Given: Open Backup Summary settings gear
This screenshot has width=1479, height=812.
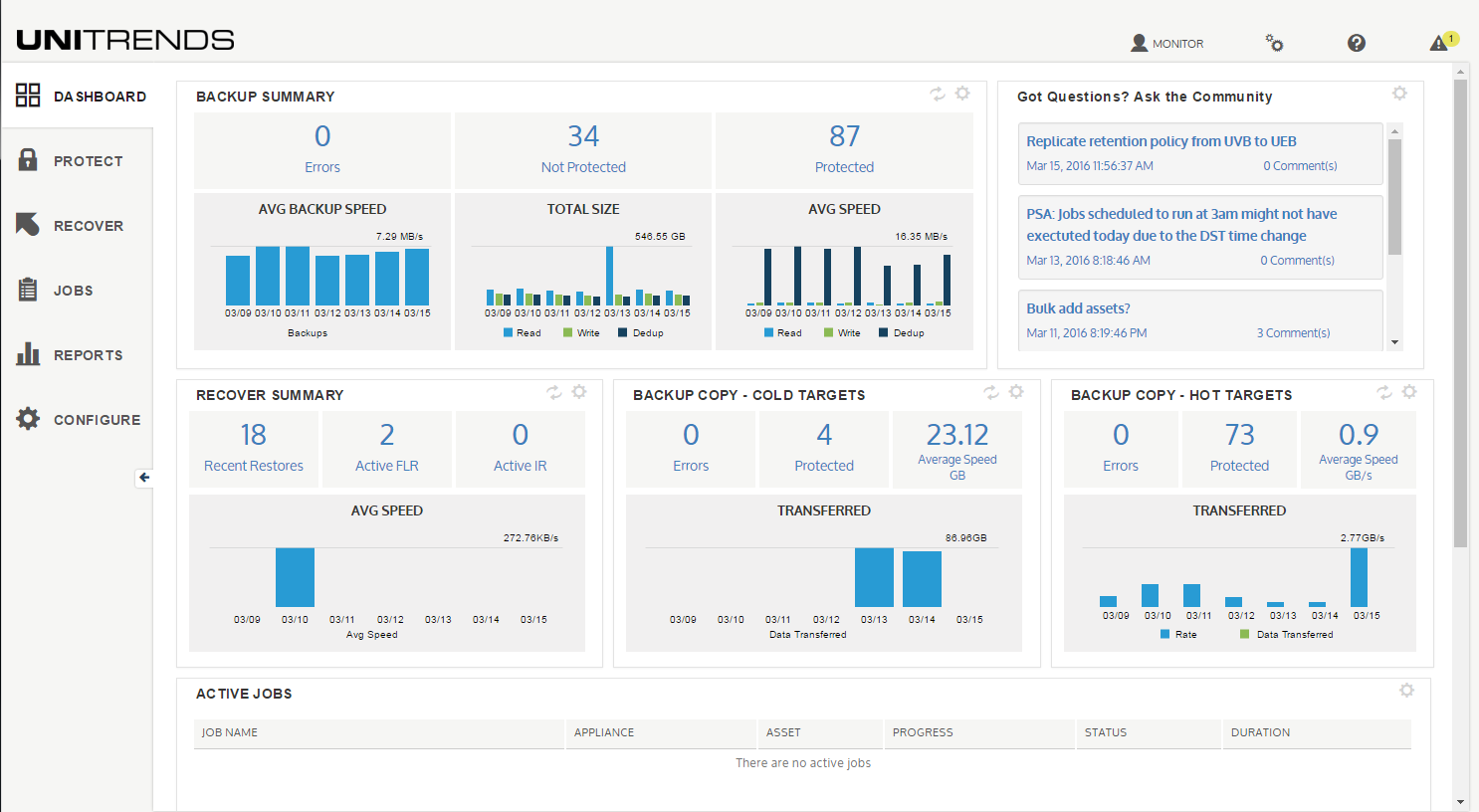Looking at the screenshot, I should coord(962,94).
